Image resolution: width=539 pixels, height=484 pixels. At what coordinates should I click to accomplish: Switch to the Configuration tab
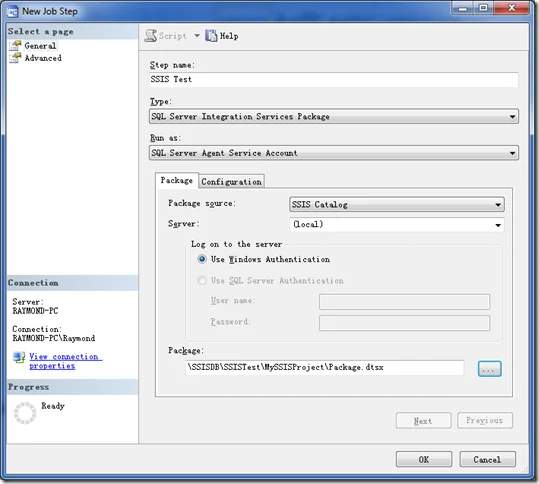tap(232, 182)
